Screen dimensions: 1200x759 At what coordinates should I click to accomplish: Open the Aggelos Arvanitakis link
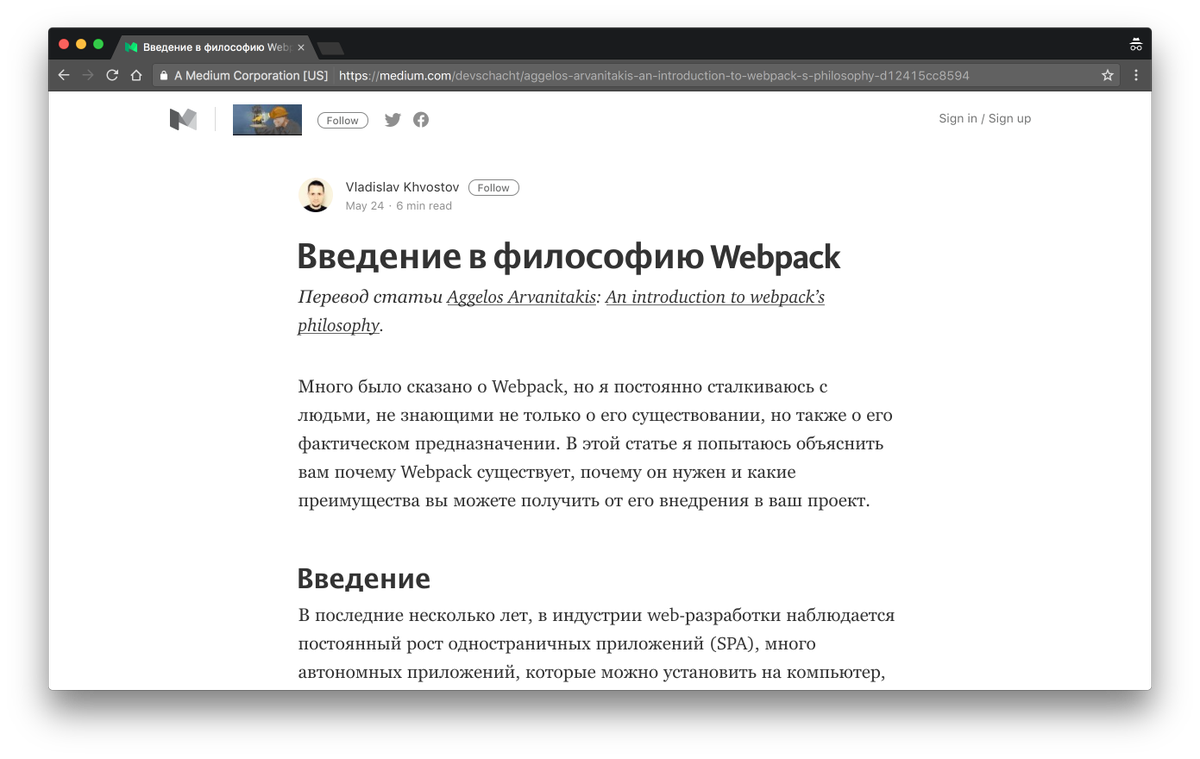521,297
